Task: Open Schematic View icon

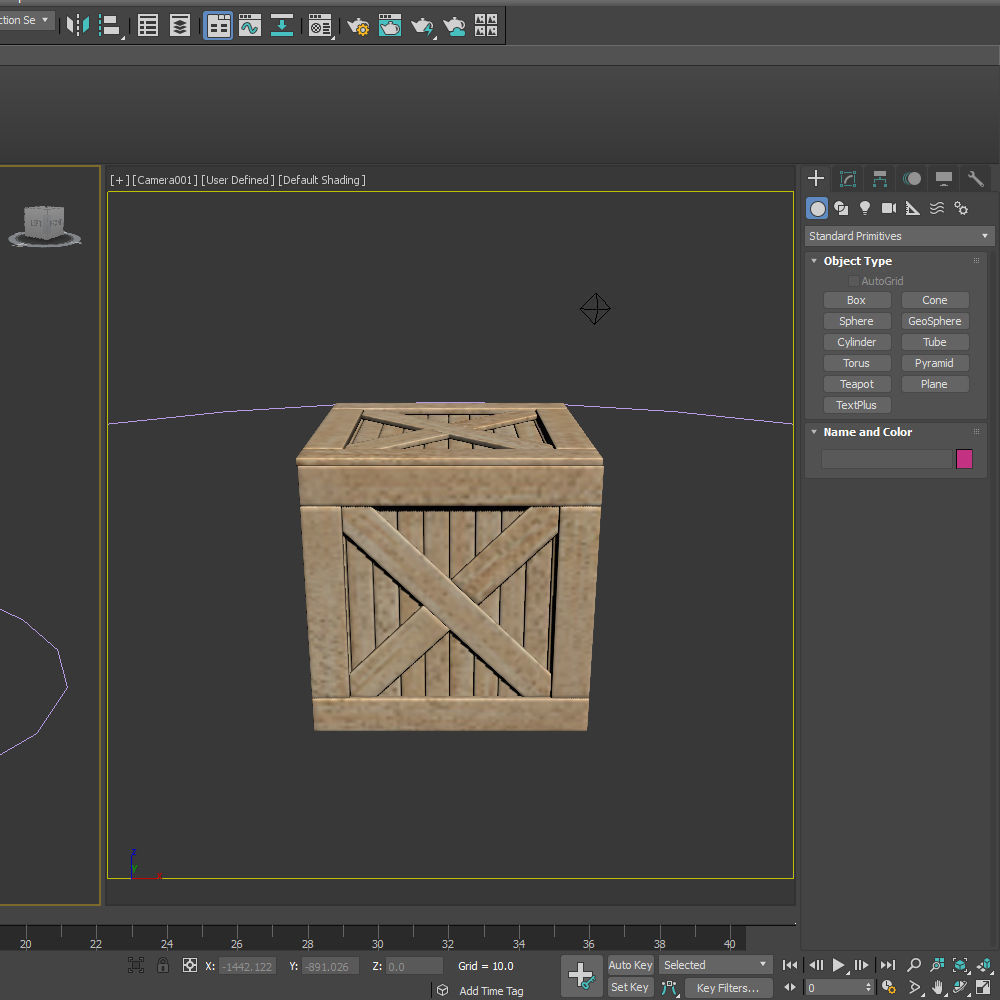Action: tap(281, 26)
